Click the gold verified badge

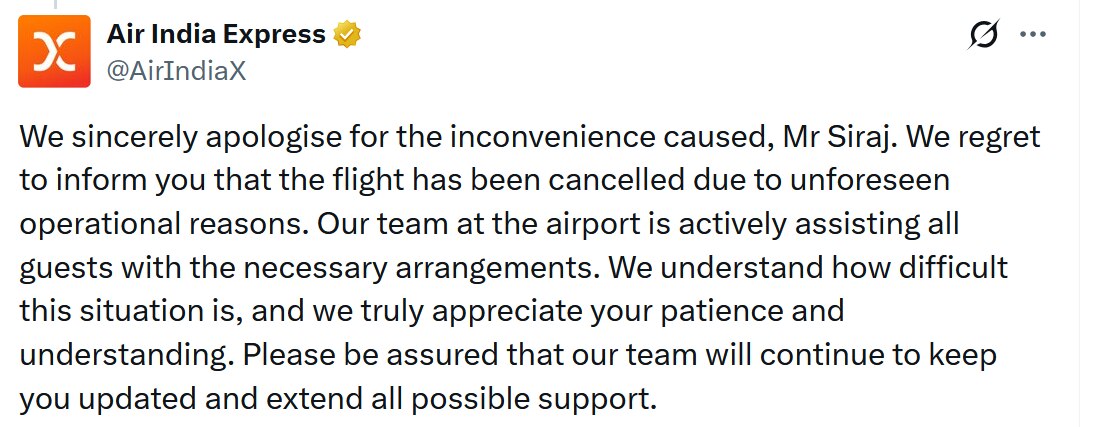pos(347,35)
